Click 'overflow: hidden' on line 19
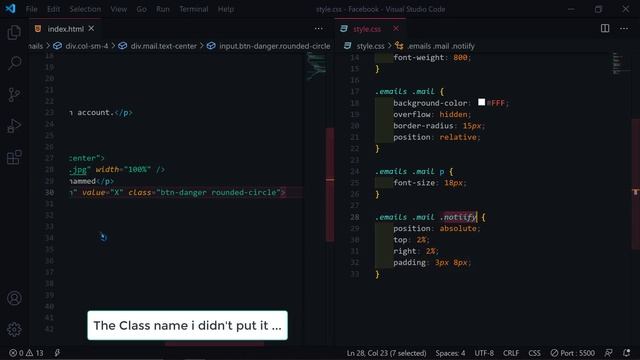The width and height of the screenshot is (640, 360). tap(432, 114)
